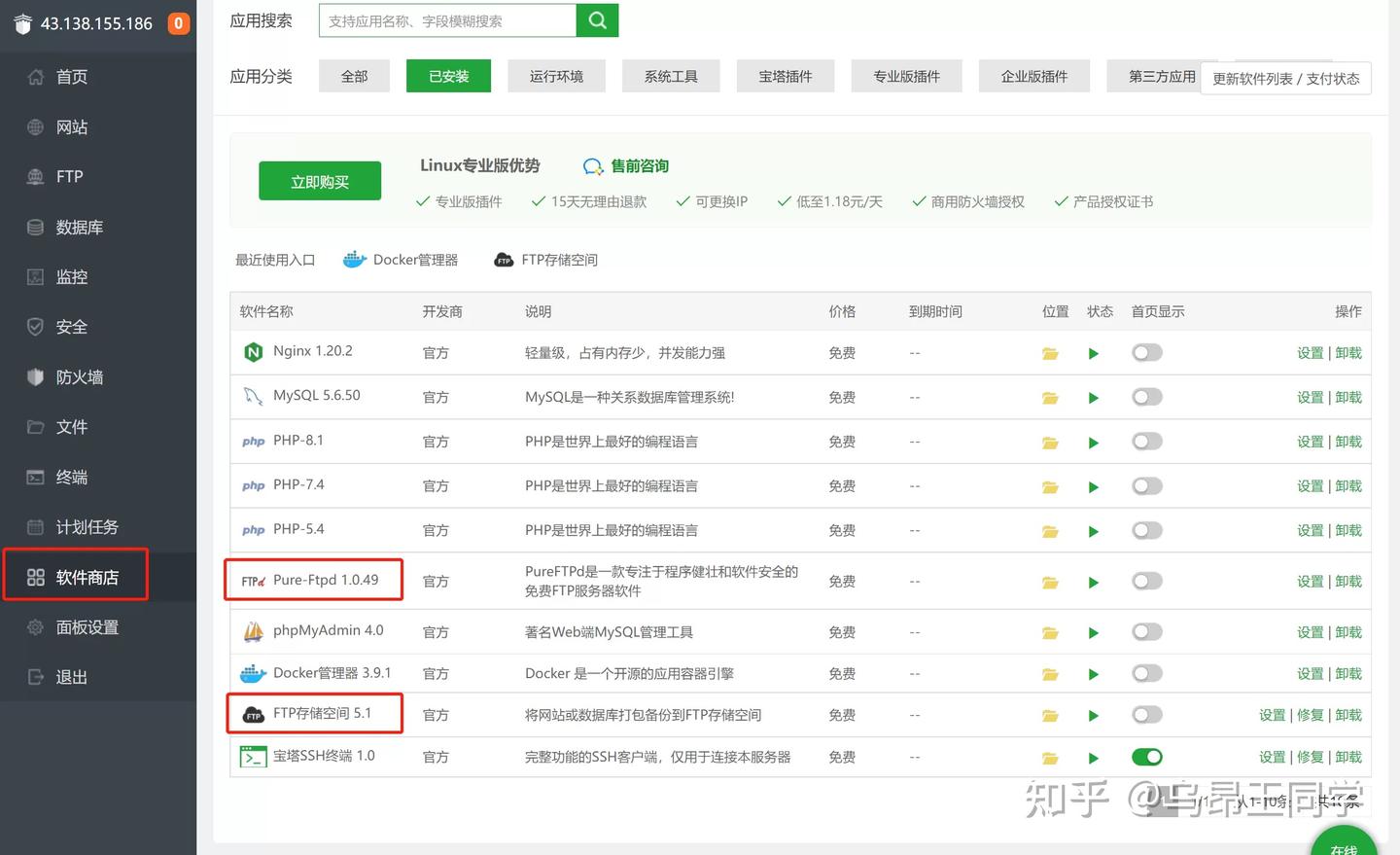Open the folder icon for Nginx 1.20.2

click(1050, 354)
